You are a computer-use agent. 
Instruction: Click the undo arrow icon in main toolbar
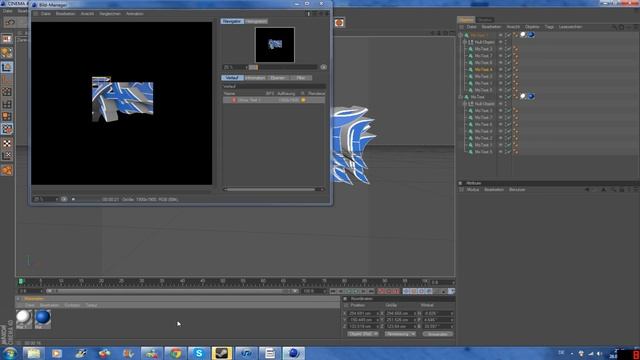tap(10, 22)
